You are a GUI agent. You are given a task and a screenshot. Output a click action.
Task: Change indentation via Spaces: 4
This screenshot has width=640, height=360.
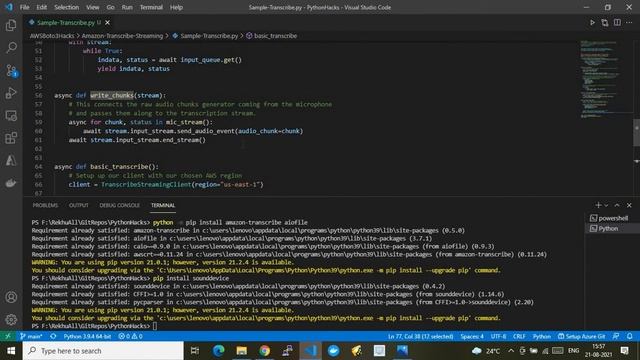[x=472, y=336]
